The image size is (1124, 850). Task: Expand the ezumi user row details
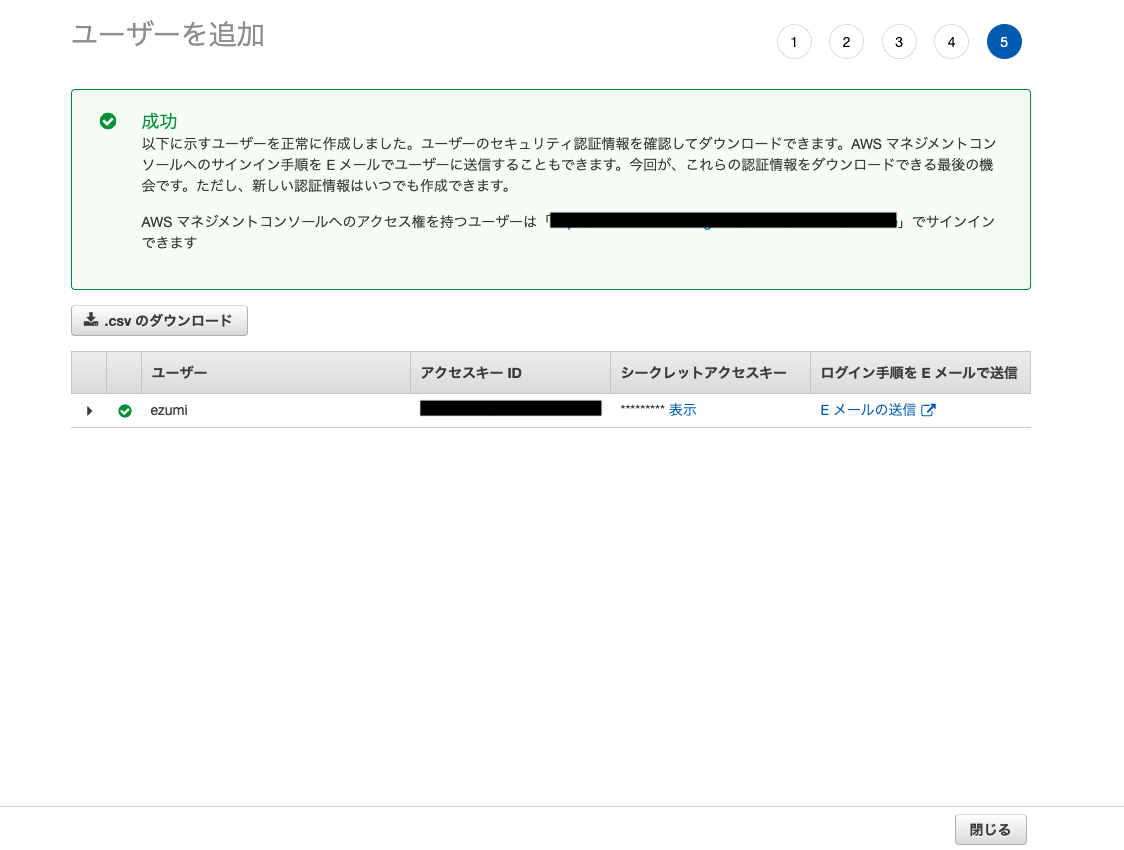(x=89, y=410)
